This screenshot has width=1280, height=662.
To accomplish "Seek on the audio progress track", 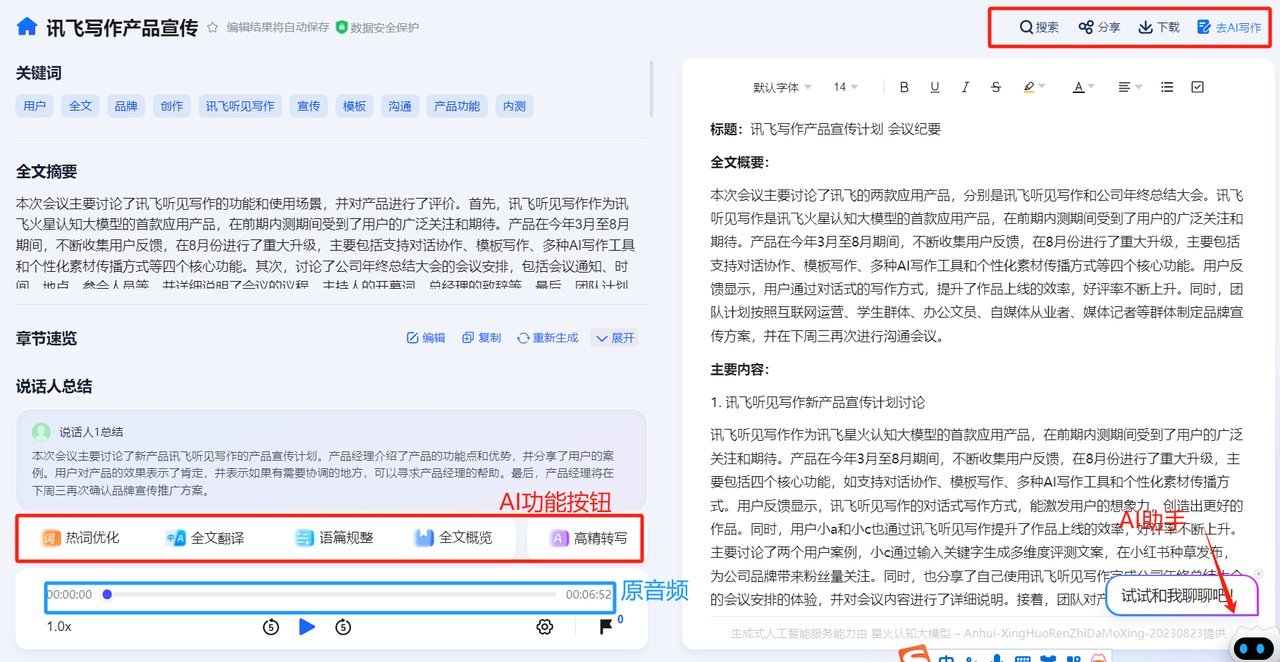I will click(x=330, y=594).
